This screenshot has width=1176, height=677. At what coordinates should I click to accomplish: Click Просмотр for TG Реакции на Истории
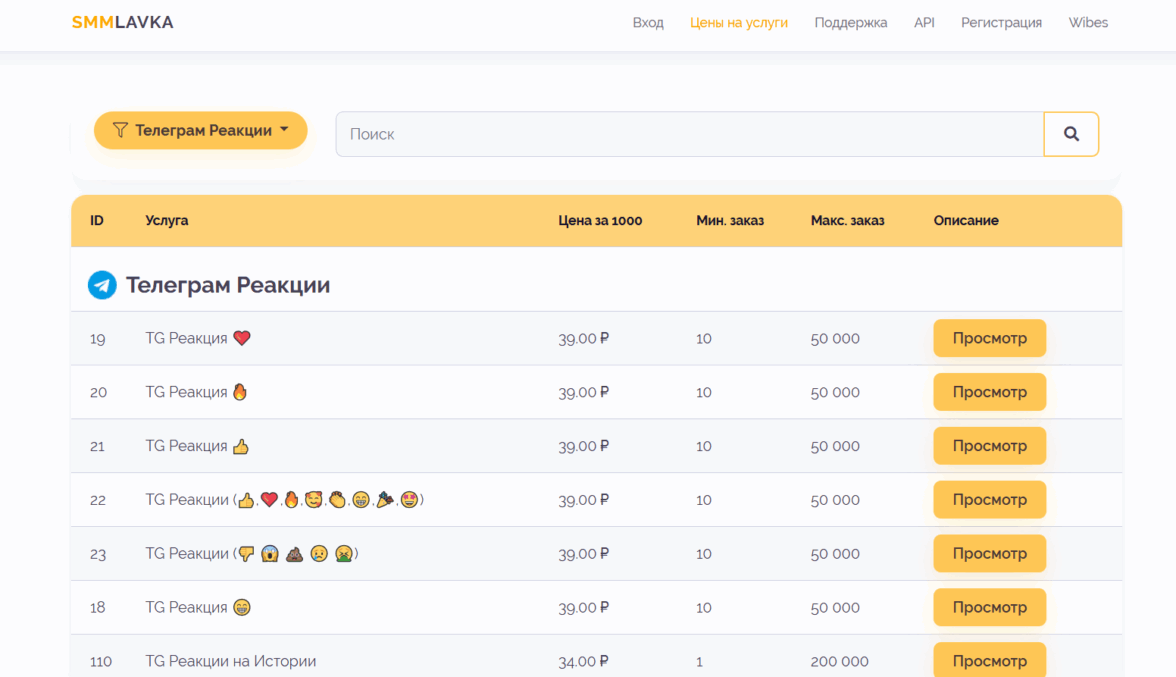tap(989, 660)
